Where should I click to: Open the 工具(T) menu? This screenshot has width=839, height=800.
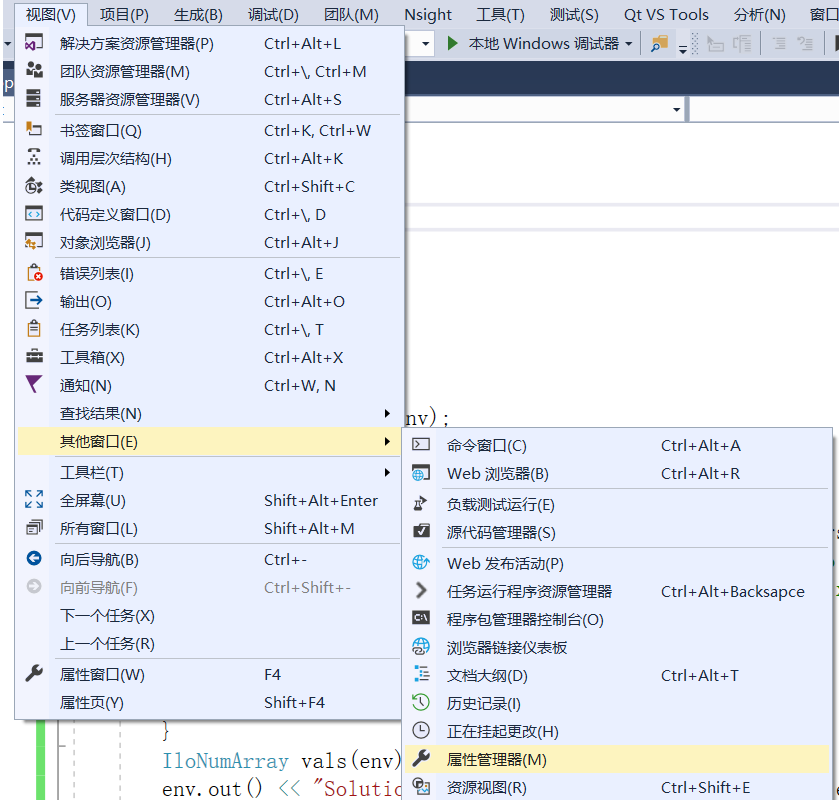[500, 14]
